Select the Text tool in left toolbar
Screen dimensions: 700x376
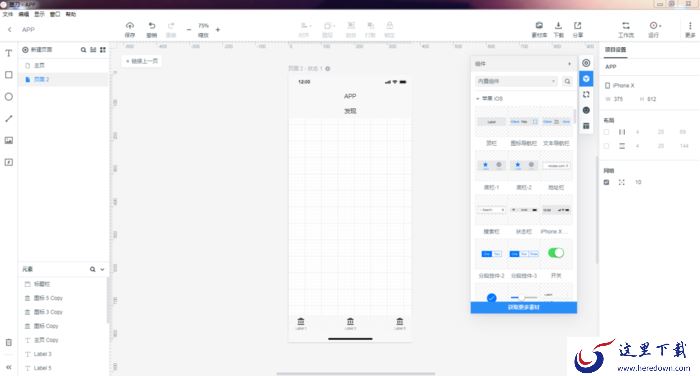8,53
